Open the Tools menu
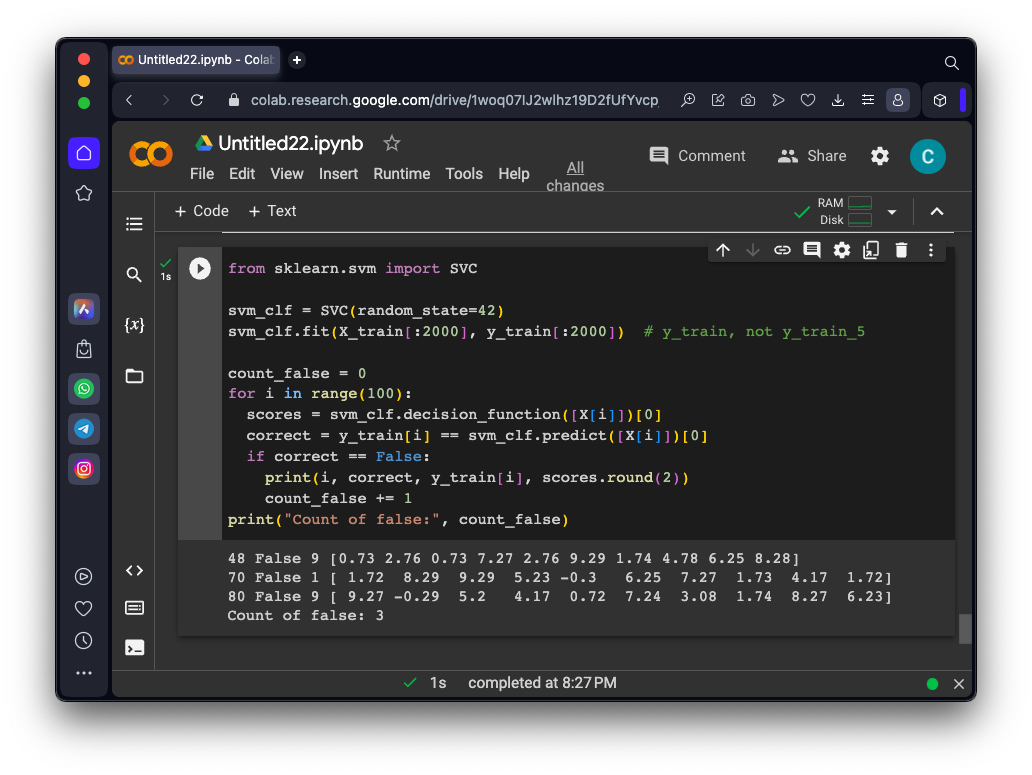1032x775 pixels. 464,174
